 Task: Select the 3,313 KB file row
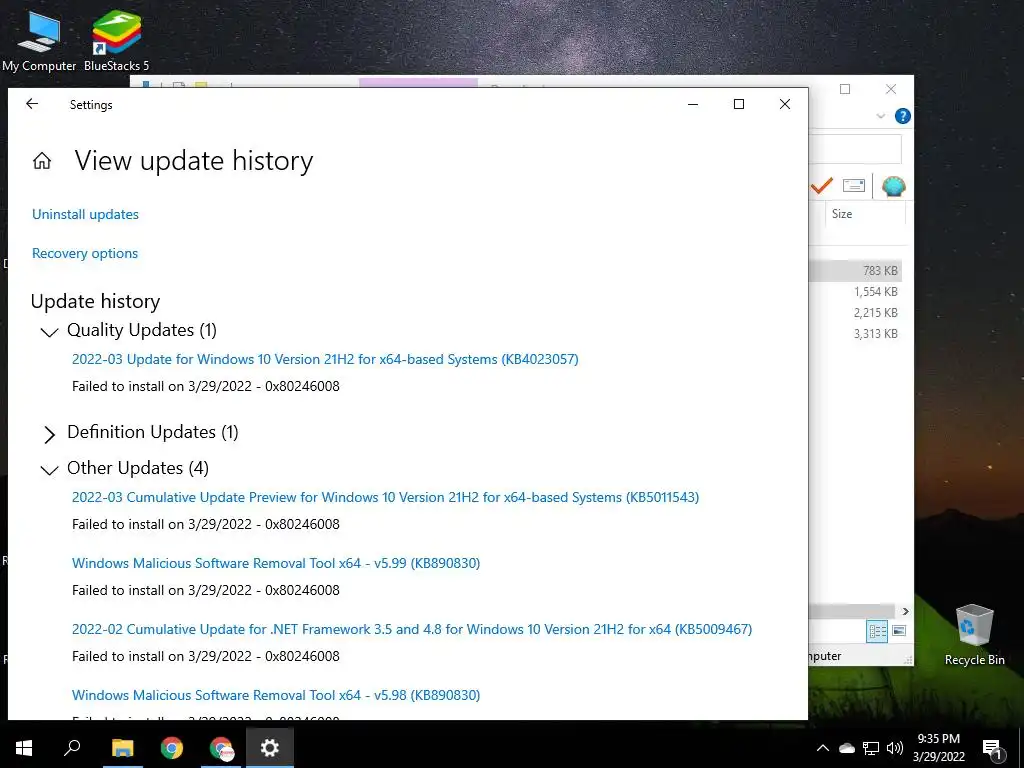[x=856, y=333]
